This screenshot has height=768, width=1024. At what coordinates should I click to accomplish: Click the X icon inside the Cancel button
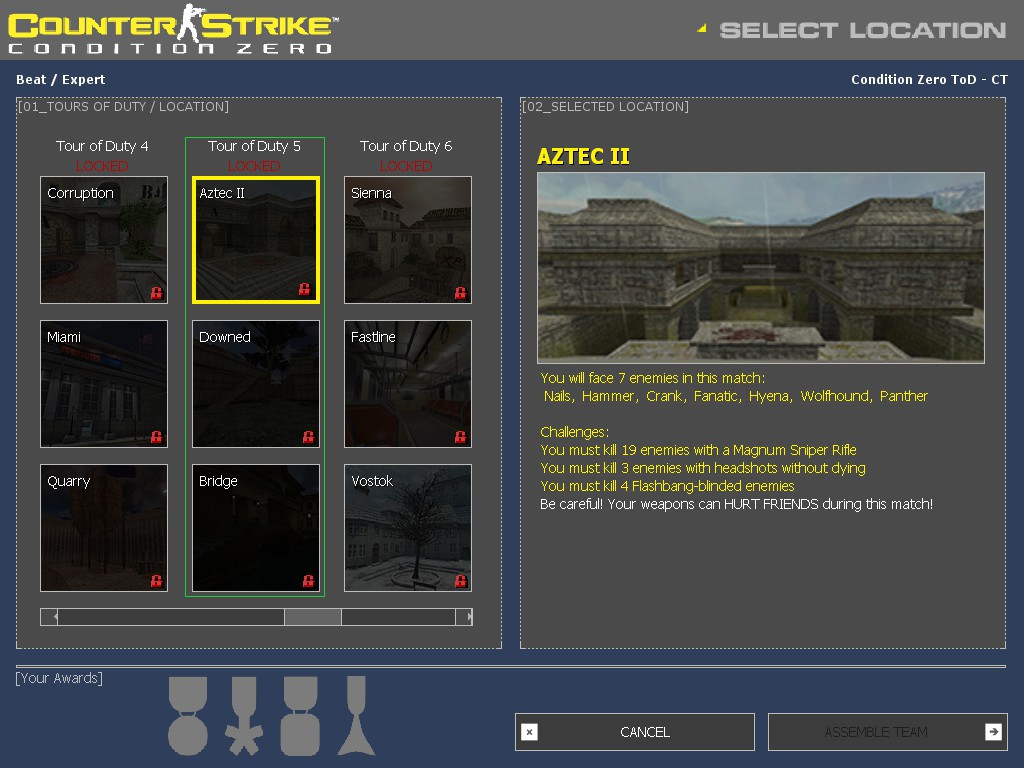pyautogui.click(x=530, y=732)
